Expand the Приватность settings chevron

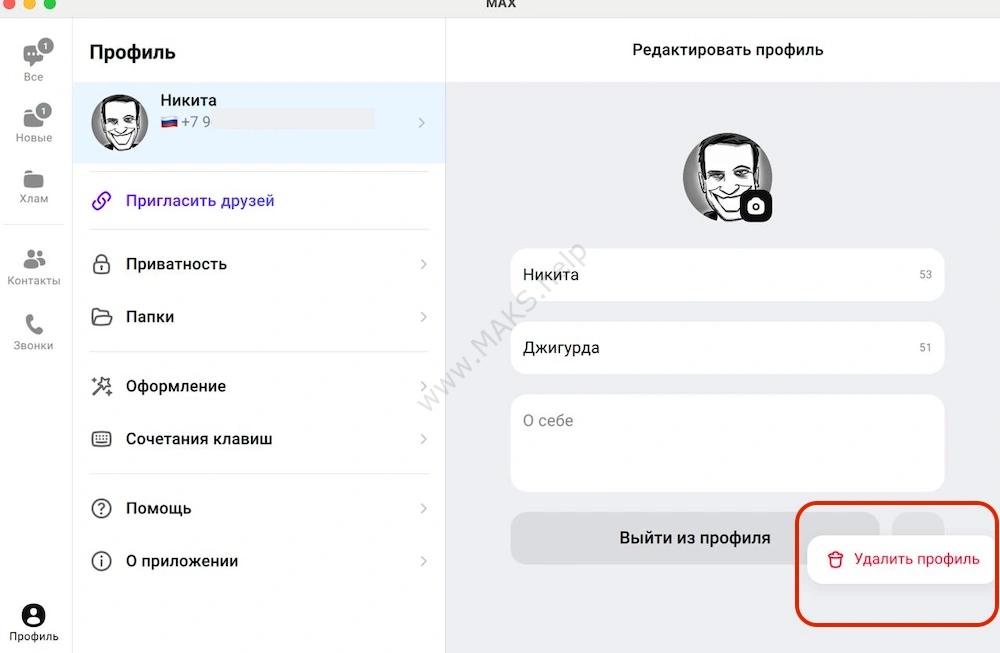423,265
